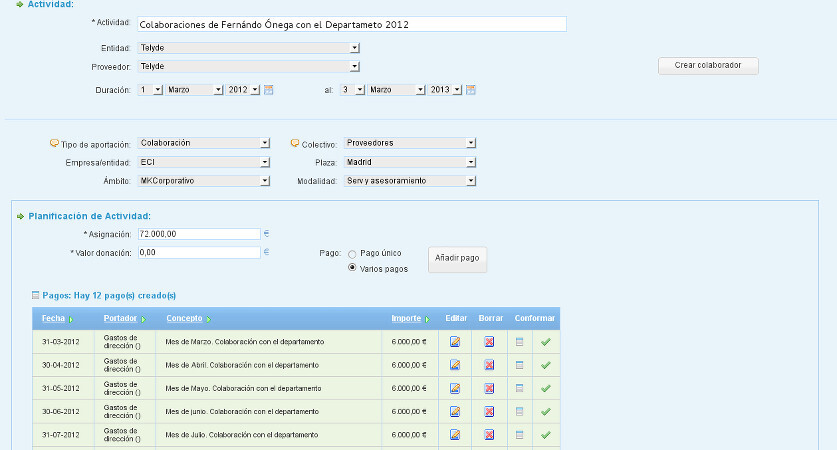
Task: Click edit icon for 31-07-2012 payment
Action: pos(456,435)
